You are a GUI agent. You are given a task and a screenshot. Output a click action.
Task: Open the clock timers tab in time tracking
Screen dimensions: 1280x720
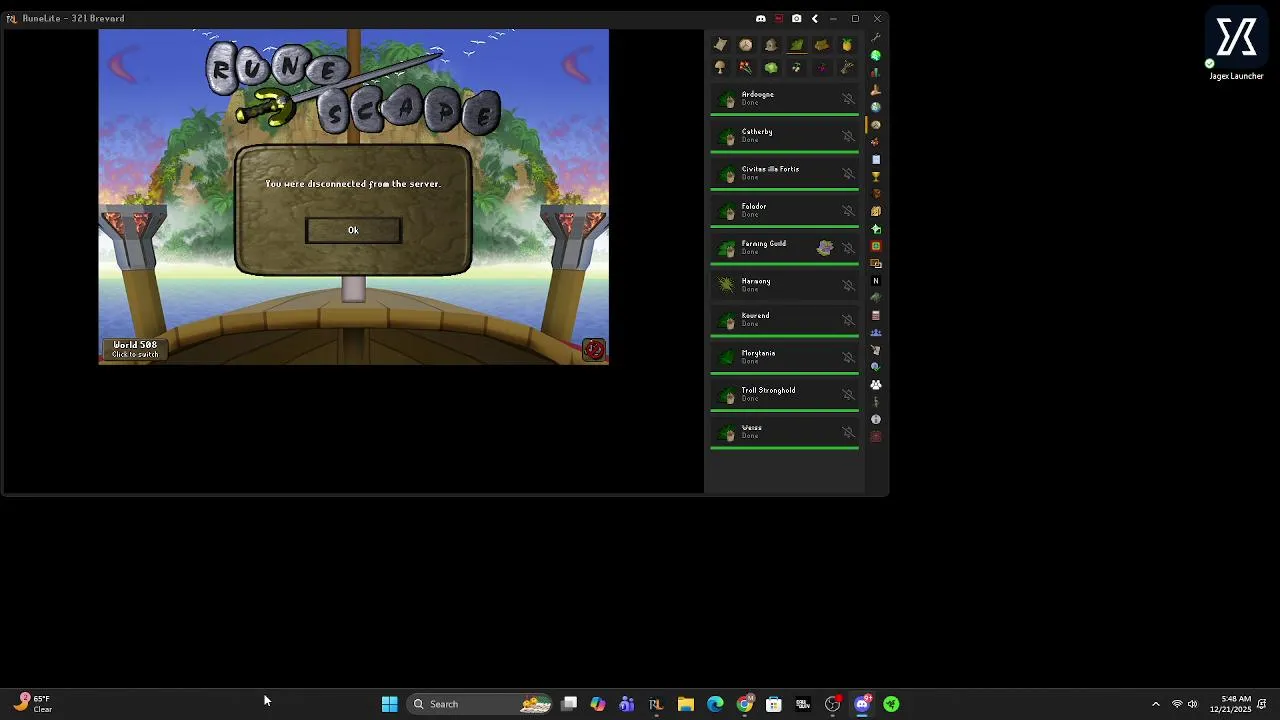(x=745, y=44)
